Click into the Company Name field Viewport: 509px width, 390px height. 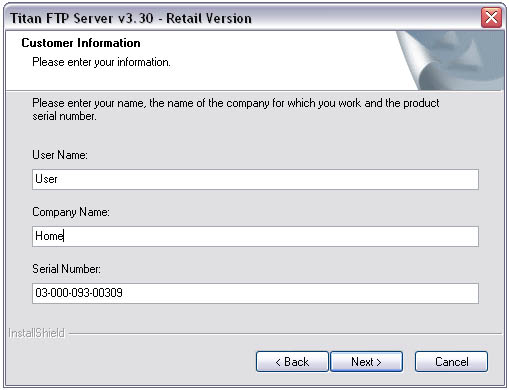pyautogui.click(x=255, y=236)
